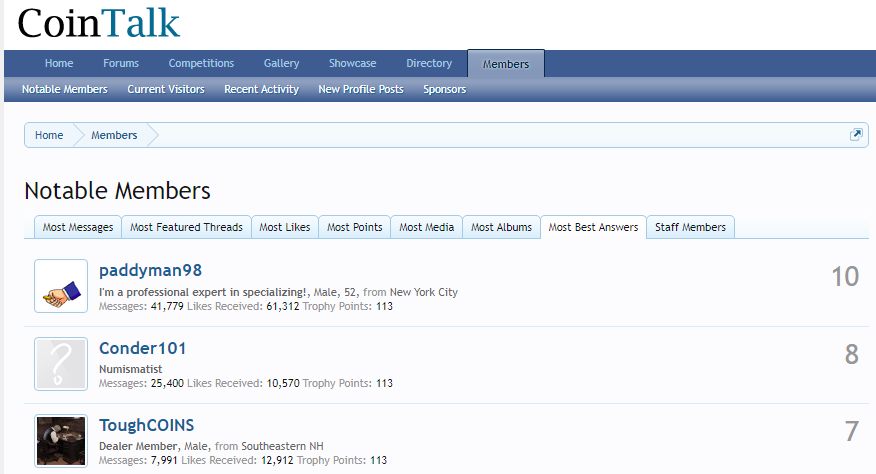Show the Most Points tab
Image resolution: width=876 pixels, height=474 pixels.
(x=354, y=227)
